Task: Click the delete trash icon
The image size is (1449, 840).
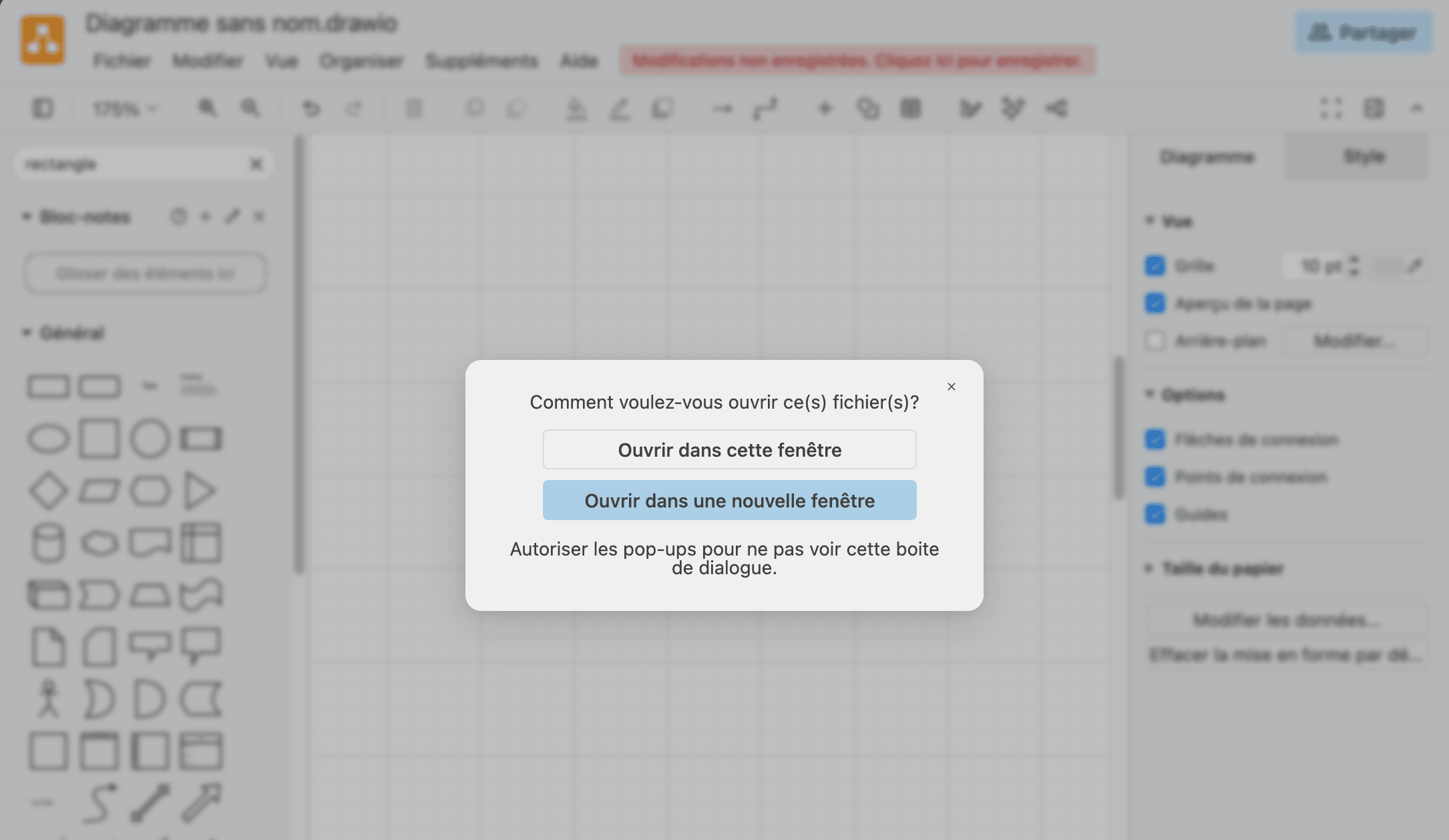Action: (414, 108)
